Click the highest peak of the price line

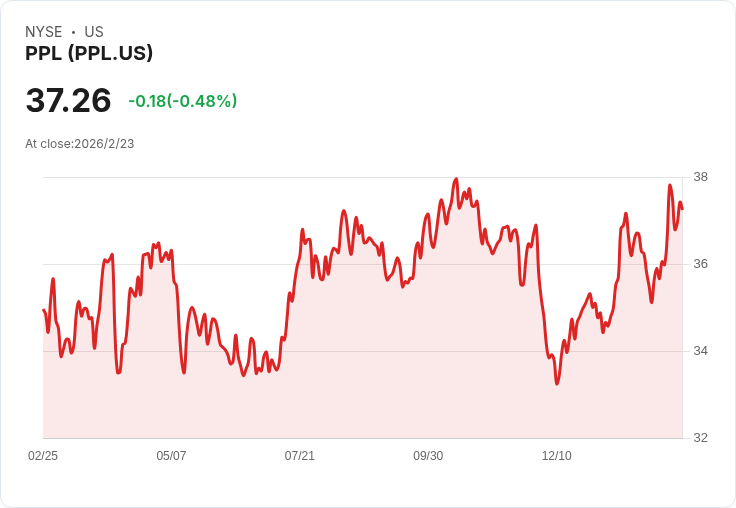456,179
